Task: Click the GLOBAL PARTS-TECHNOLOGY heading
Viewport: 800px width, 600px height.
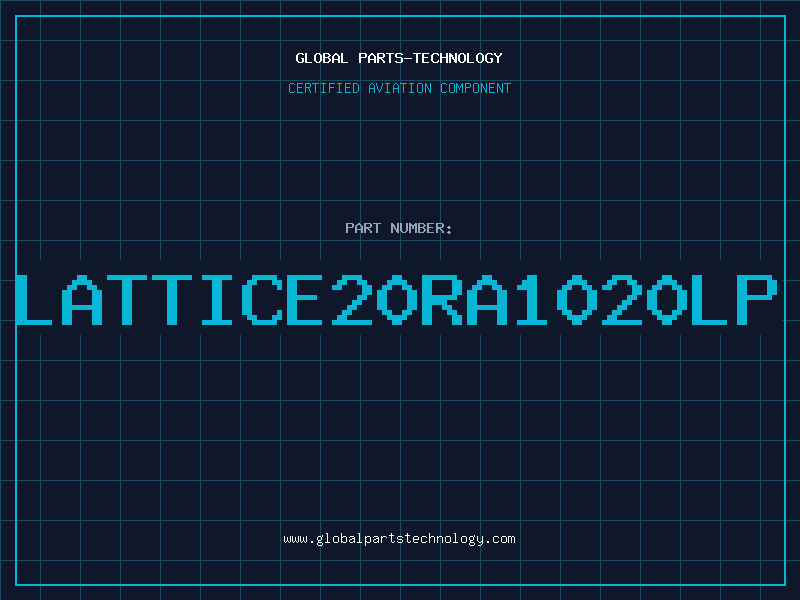Action: [x=399, y=58]
